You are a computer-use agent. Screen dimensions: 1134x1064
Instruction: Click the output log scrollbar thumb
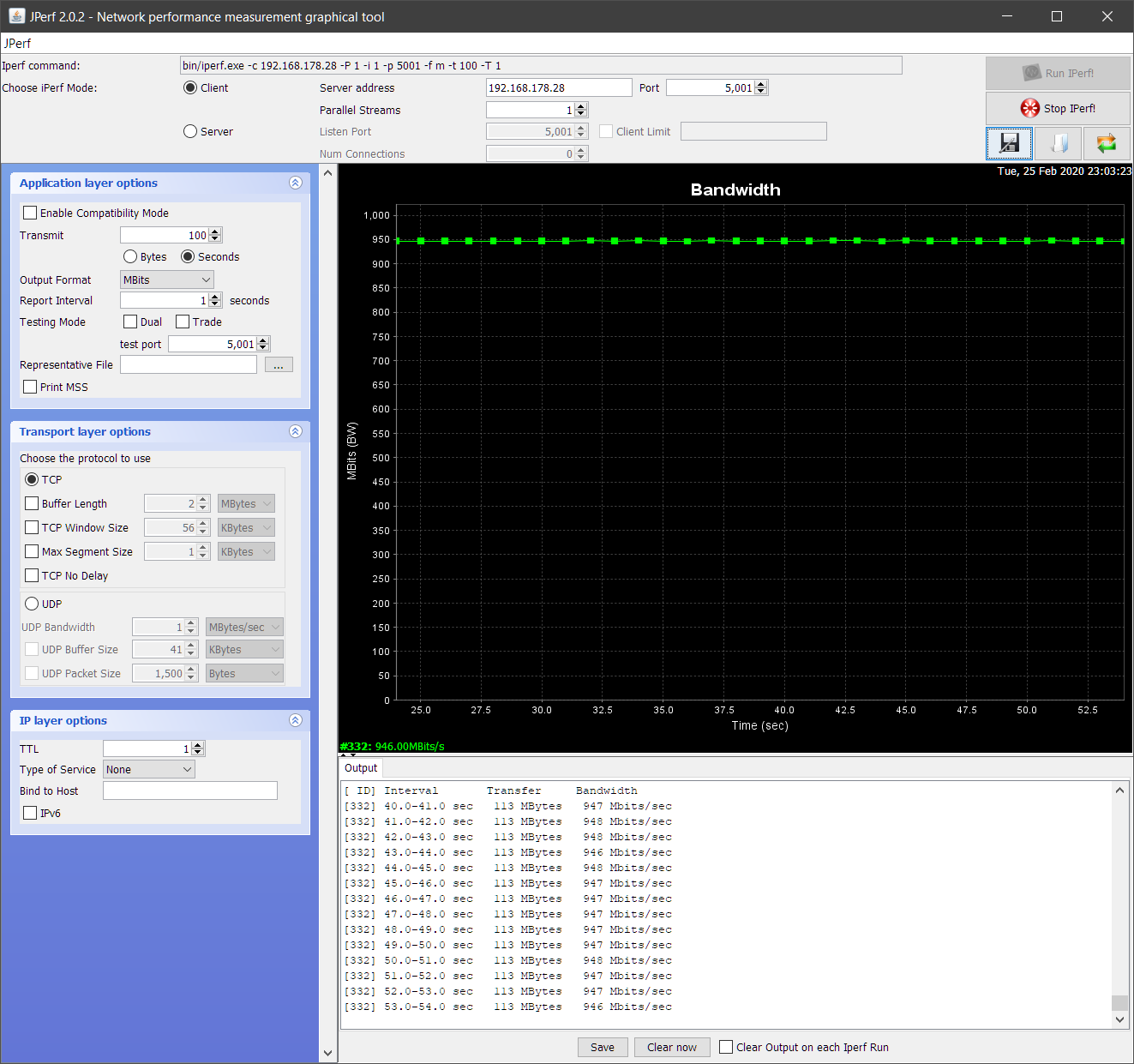(1119, 1003)
